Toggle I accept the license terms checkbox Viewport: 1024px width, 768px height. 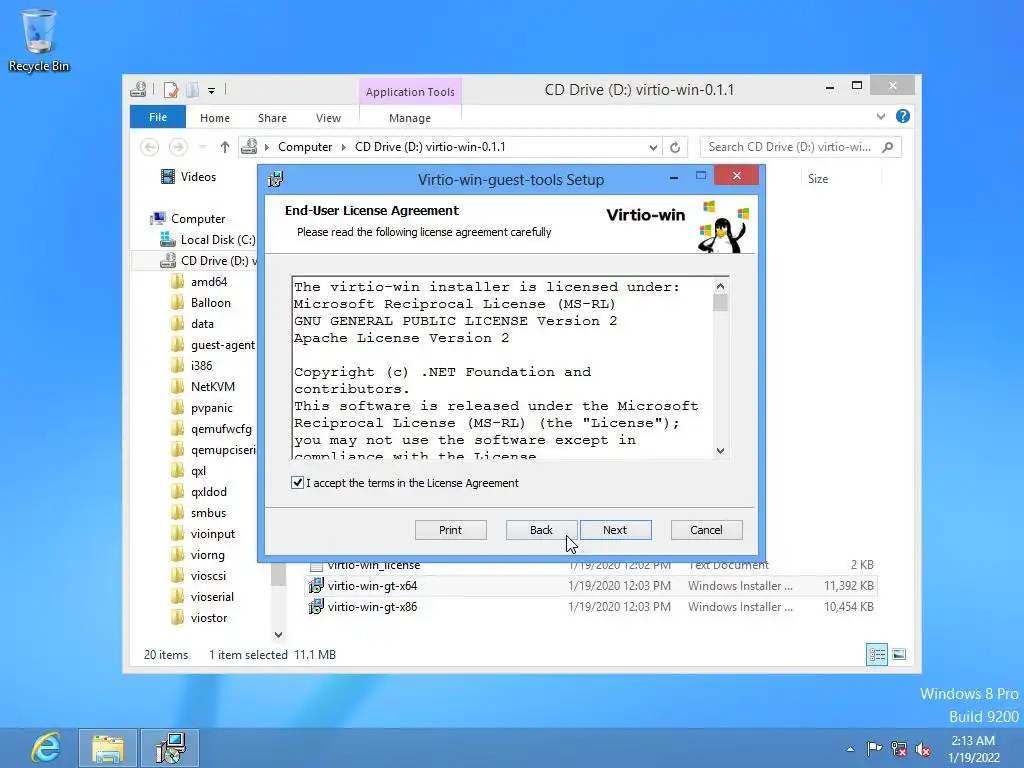(x=297, y=483)
